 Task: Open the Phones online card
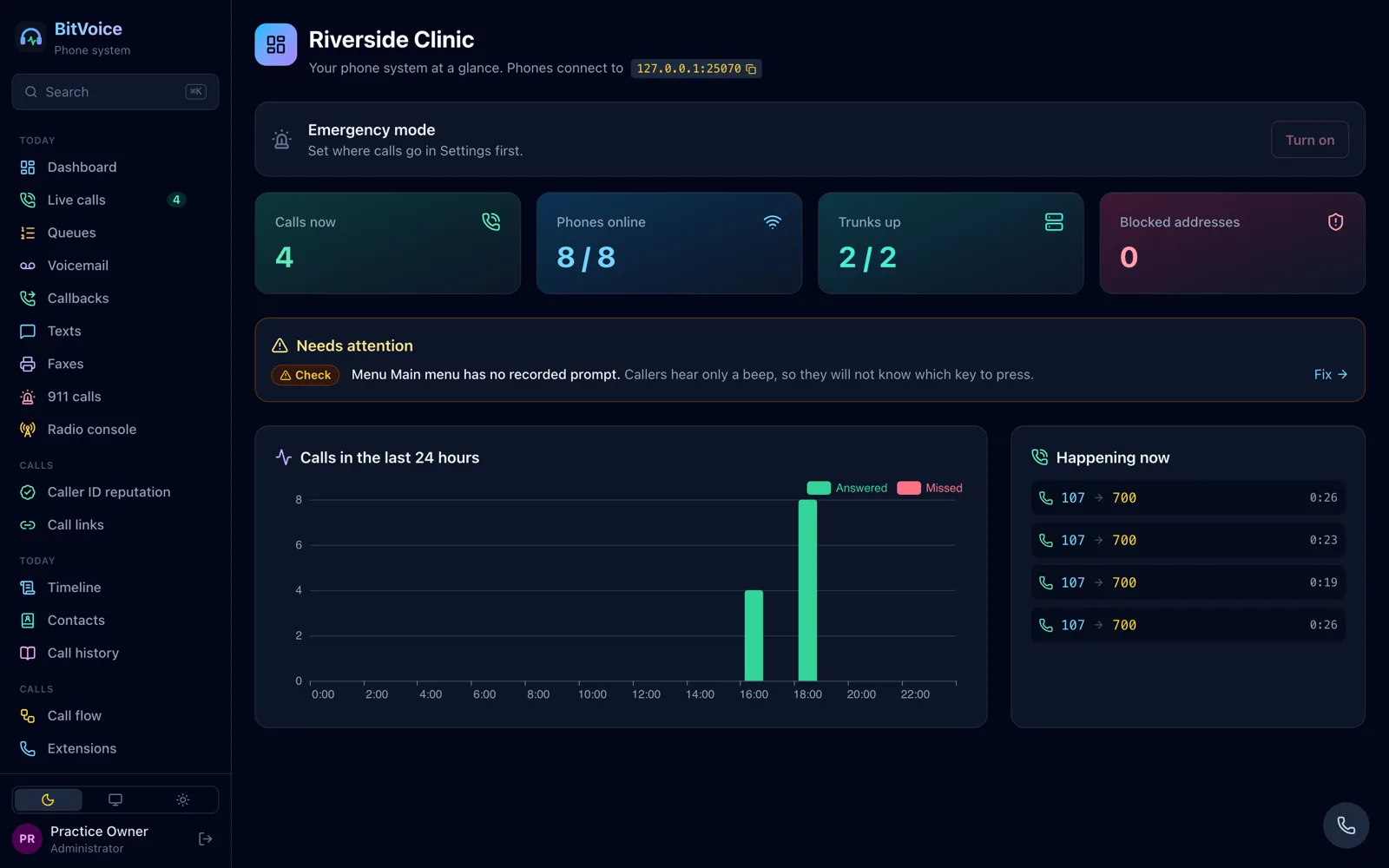pyautogui.click(x=668, y=243)
